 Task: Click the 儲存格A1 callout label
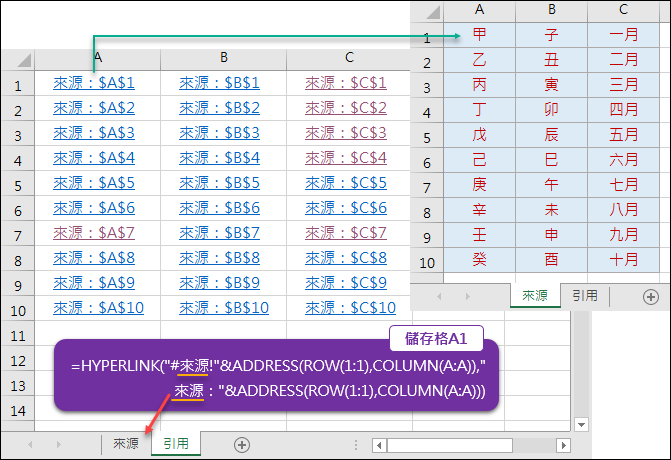click(x=436, y=338)
